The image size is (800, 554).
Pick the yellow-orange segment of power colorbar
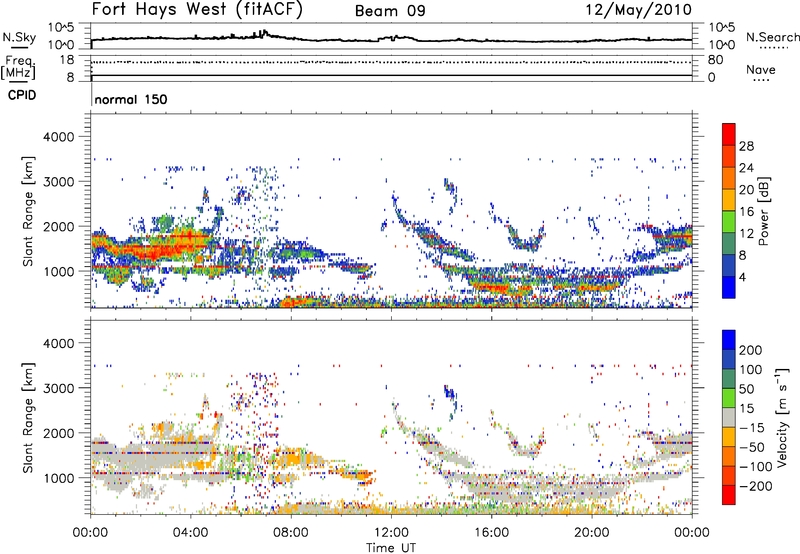point(729,199)
